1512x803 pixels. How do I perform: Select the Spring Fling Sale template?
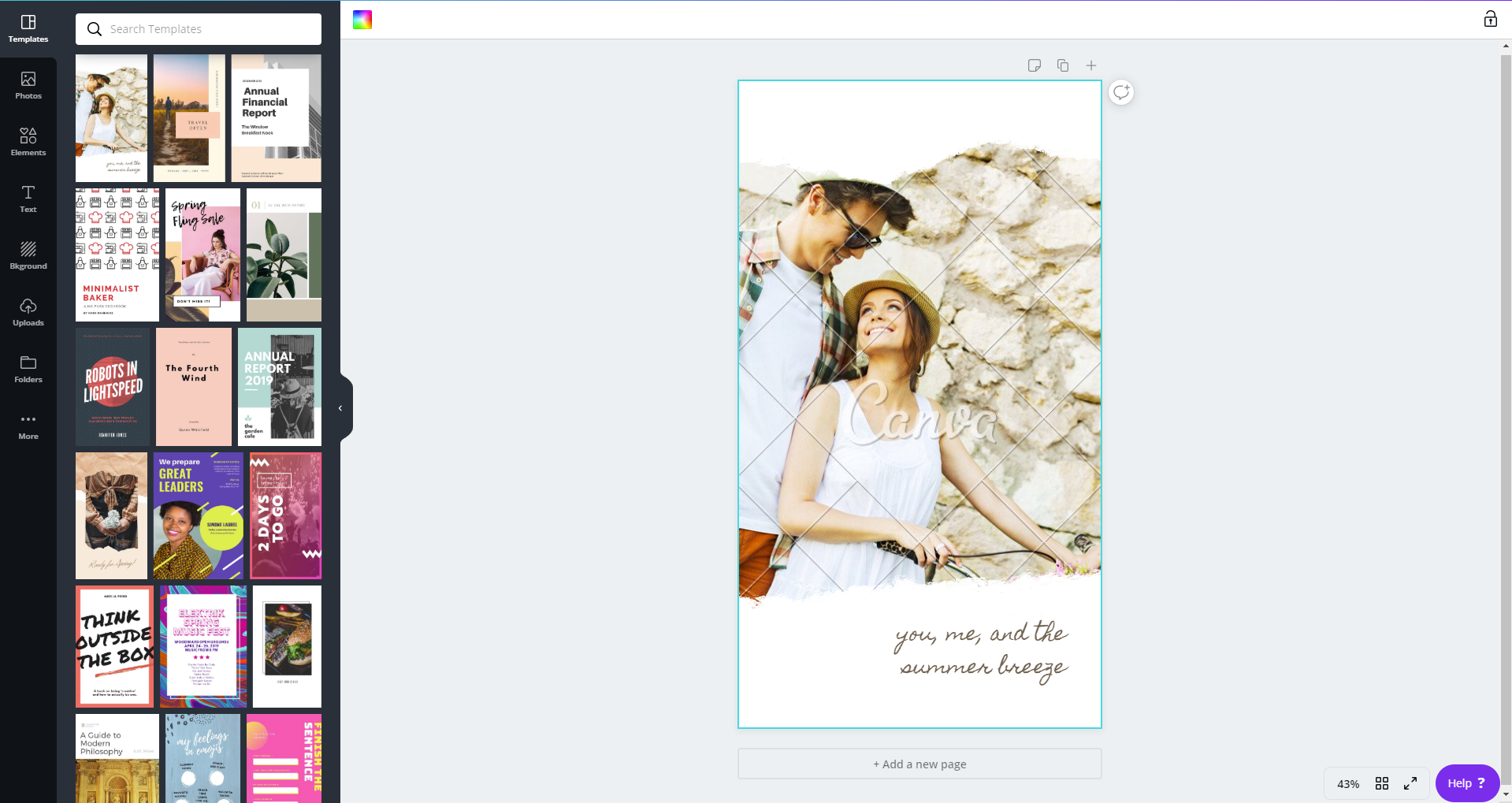click(x=202, y=255)
